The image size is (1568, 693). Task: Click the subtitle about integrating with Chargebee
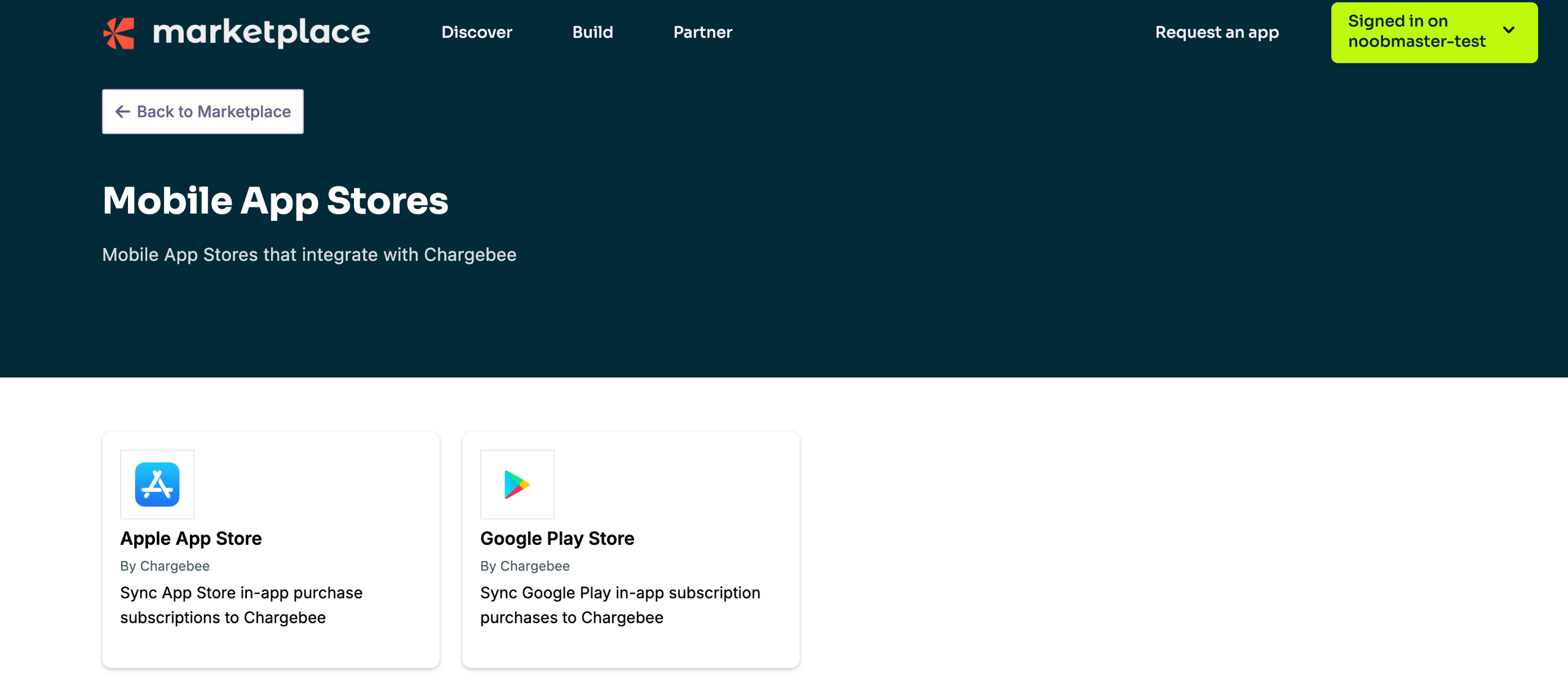pyautogui.click(x=309, y=255)
